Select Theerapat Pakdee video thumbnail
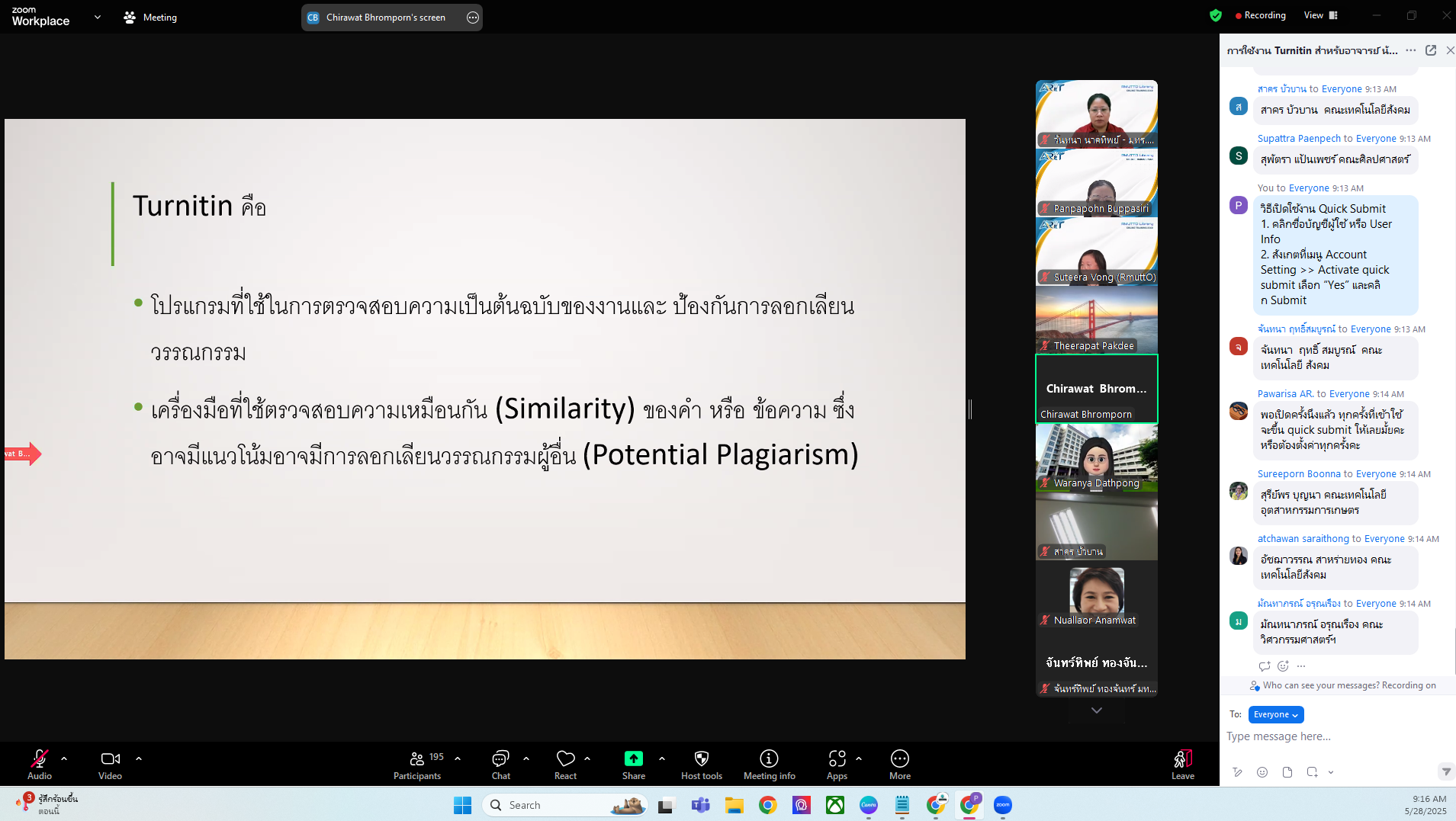 click(1097, 320)
